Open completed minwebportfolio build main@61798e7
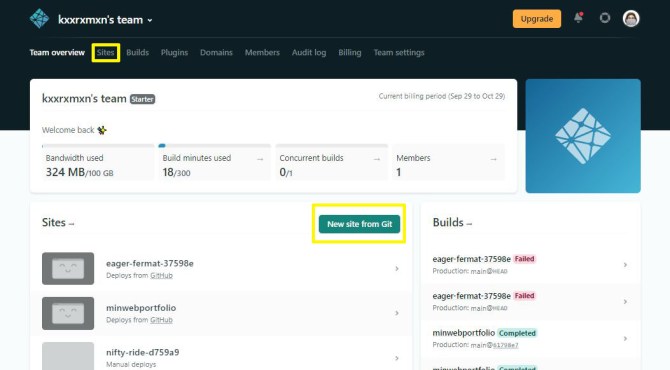The image size is (670, 370). point(530,338)
